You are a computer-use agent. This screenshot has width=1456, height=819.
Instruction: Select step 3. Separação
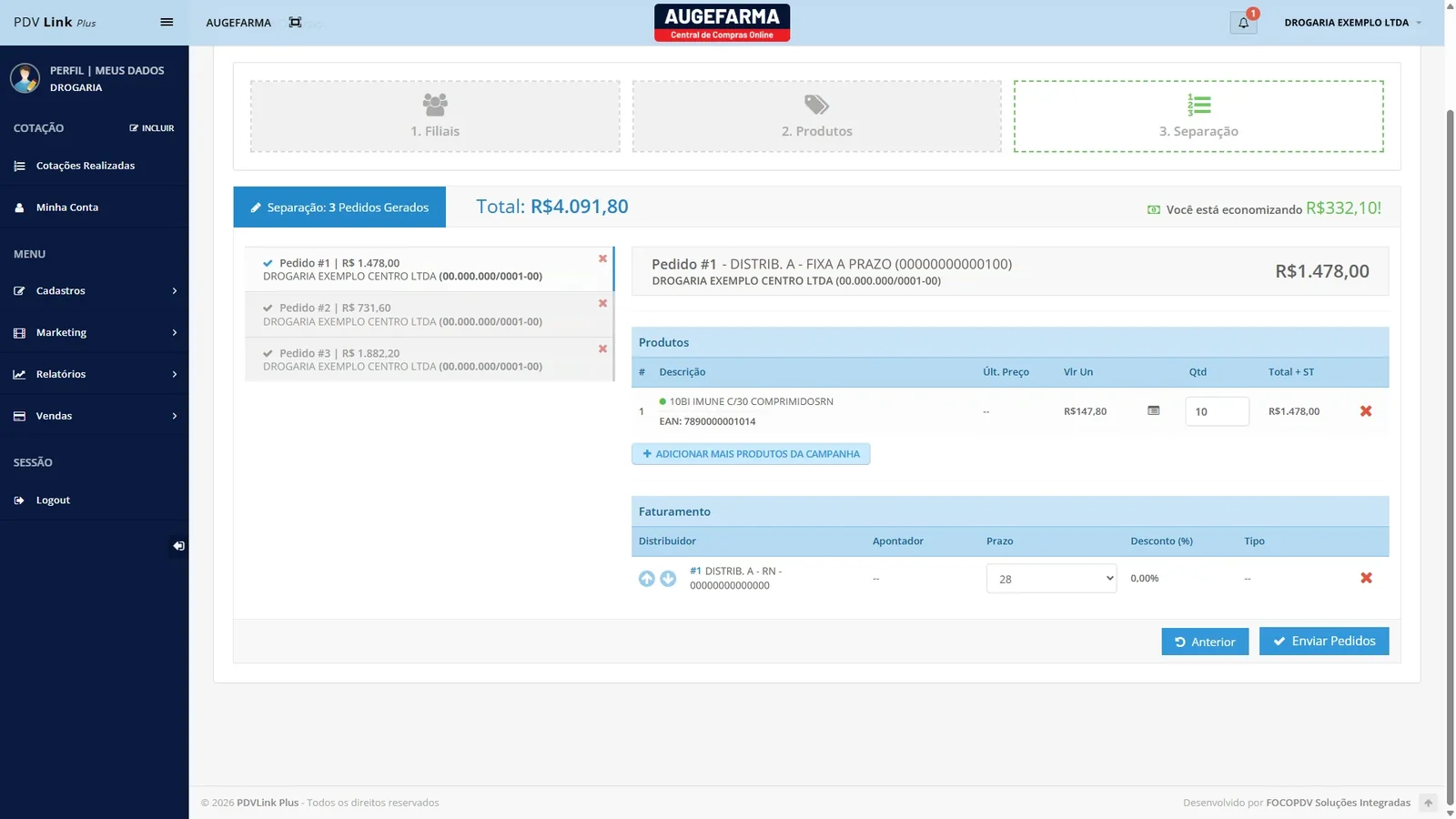[x=1198, y=116]
